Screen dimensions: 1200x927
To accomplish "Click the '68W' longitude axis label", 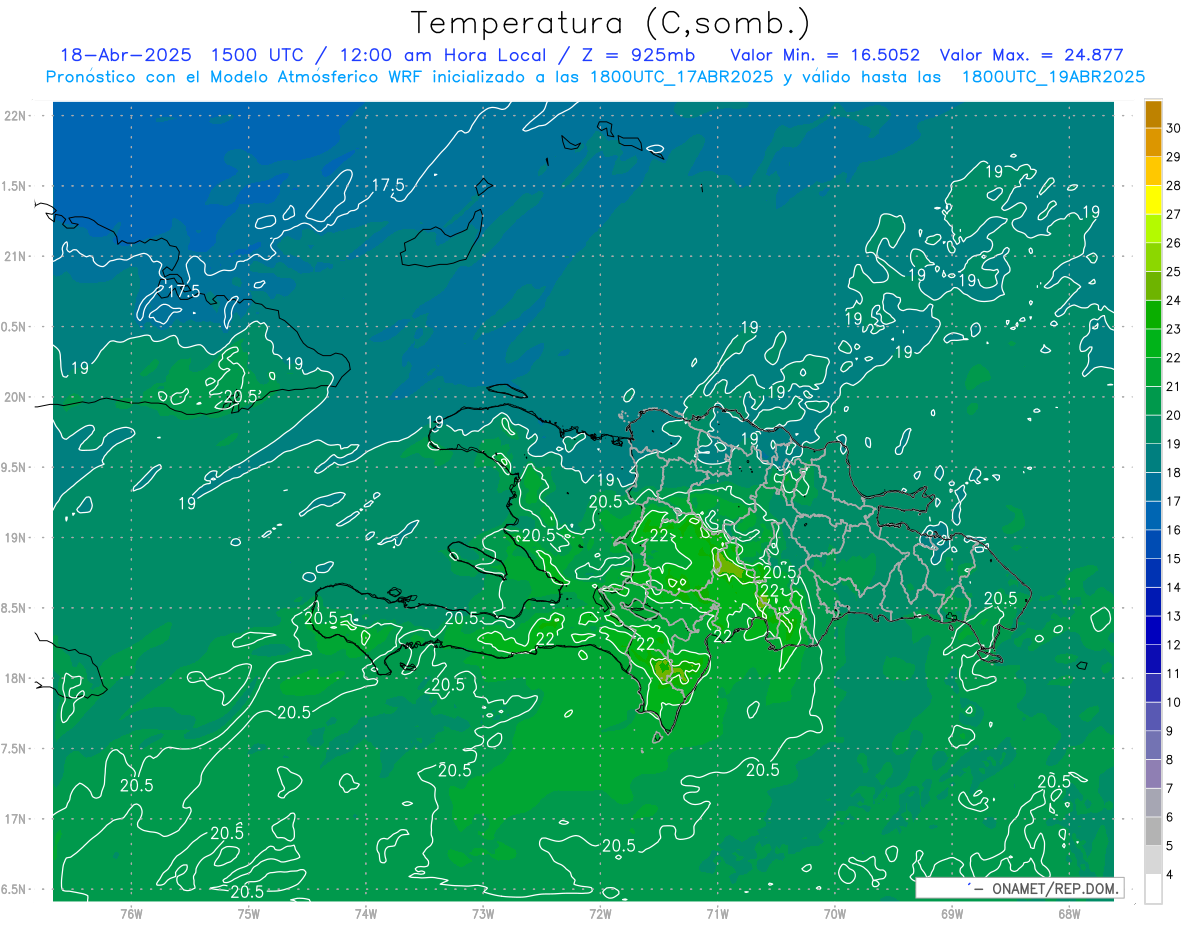I will 1069,914.
